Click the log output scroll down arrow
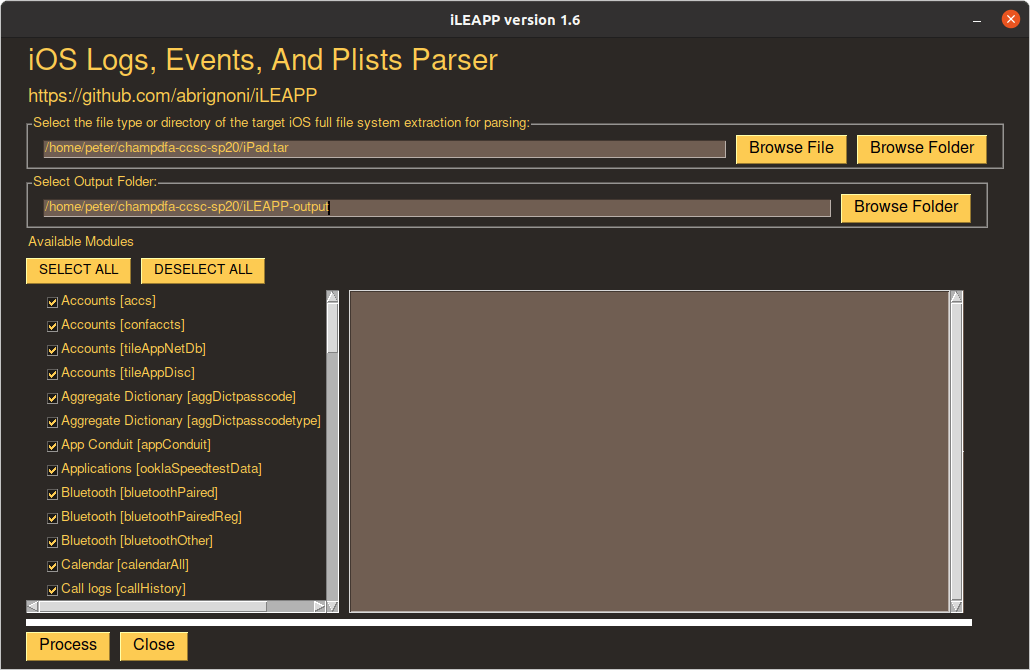 pos(956,605)
